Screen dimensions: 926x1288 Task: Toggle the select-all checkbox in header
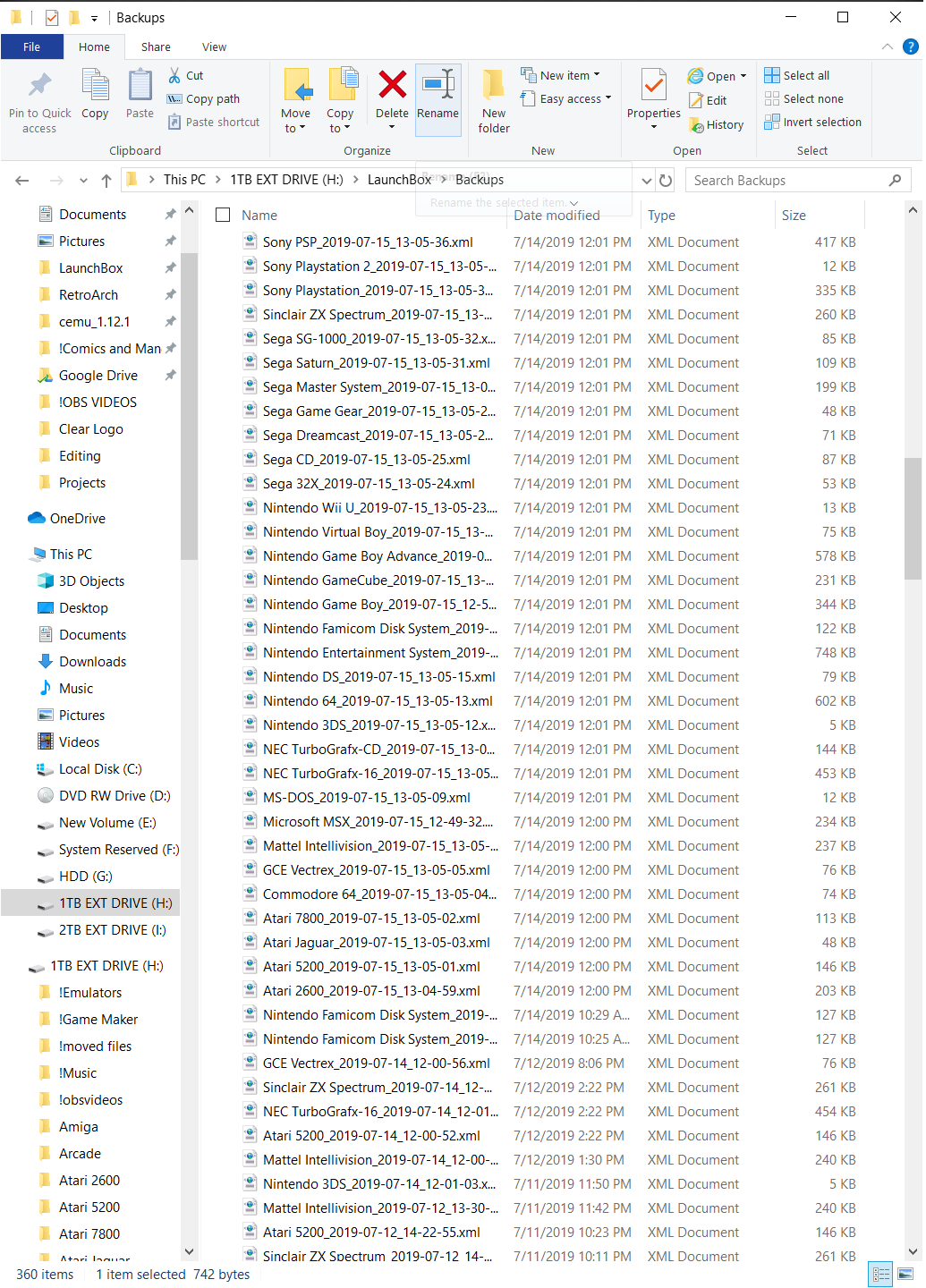(223, 215)
